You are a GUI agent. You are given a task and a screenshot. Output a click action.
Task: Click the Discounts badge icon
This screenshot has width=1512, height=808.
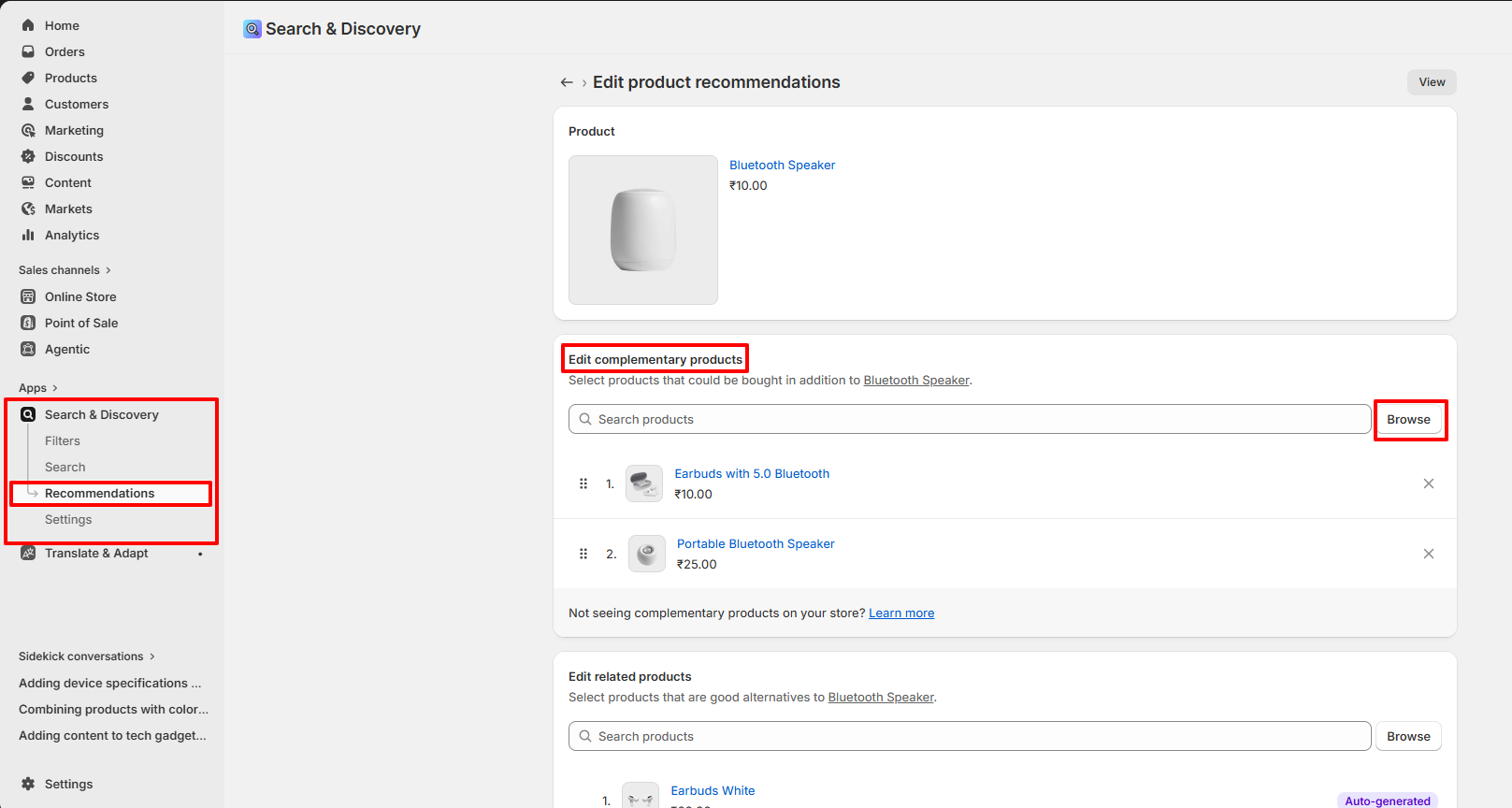(x=28, y=156)
